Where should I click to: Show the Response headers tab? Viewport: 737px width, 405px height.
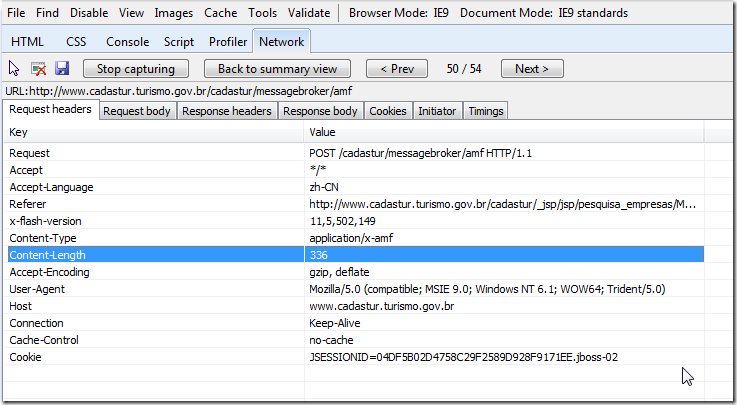click(x=227, y=111)
